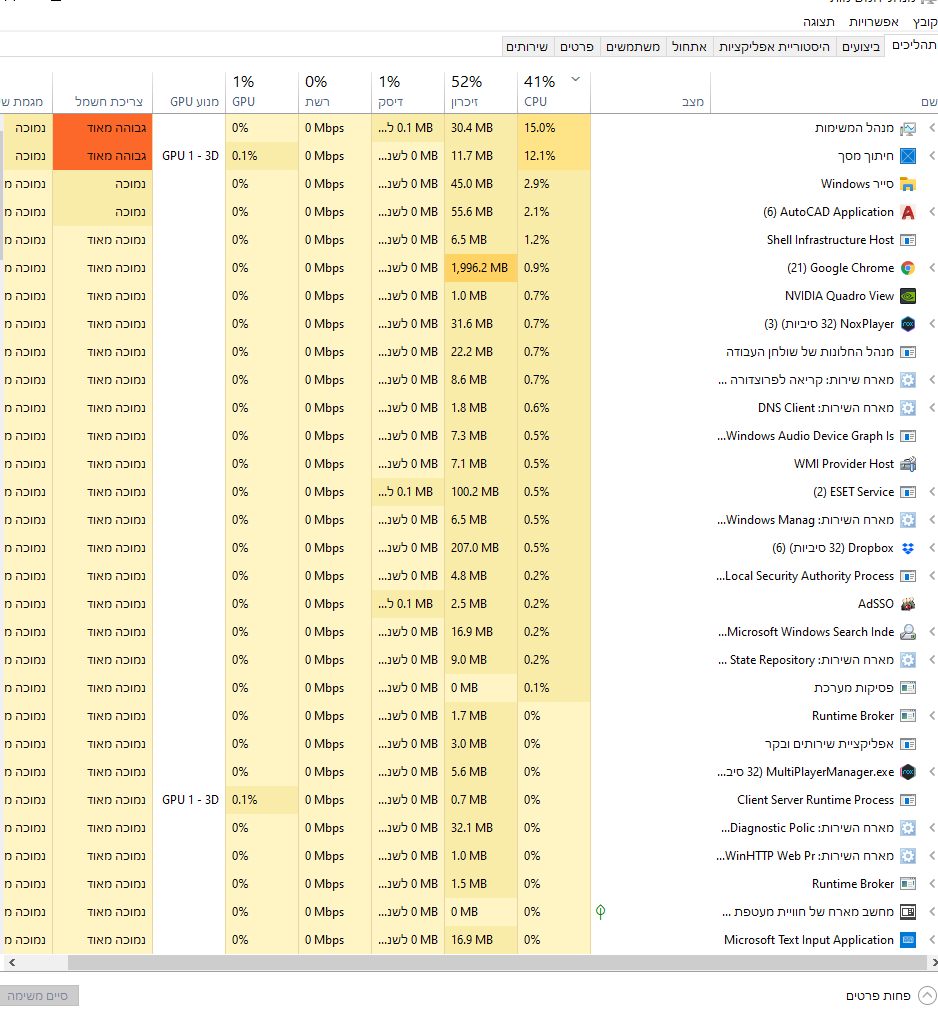Switch to the פרטים (Details) tab
This screenshot has width=938, height=1013.
point(576,47)
